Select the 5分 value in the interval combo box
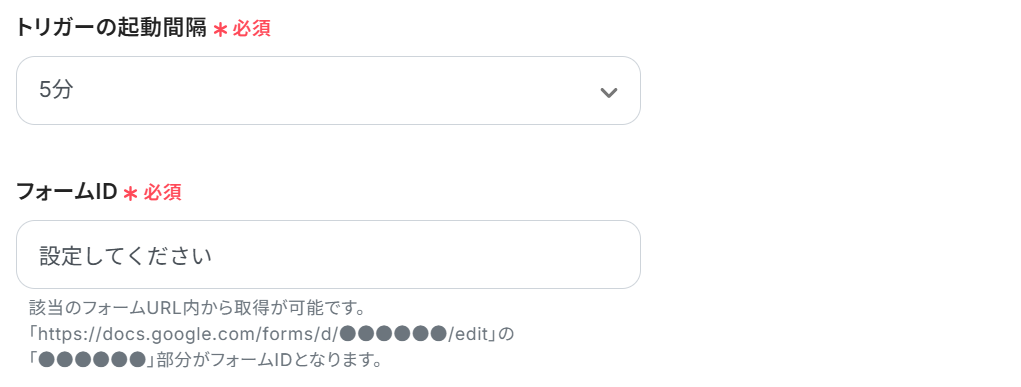The image size is (1021, 387). (x=56, y=91)
